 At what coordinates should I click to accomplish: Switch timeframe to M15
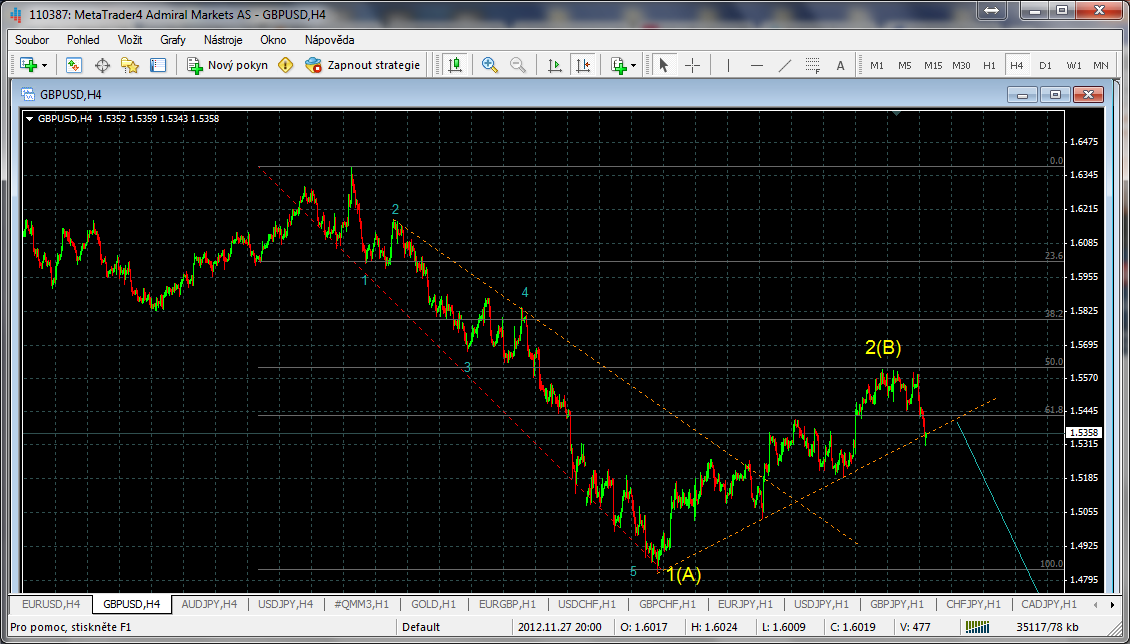click(933, 65)
